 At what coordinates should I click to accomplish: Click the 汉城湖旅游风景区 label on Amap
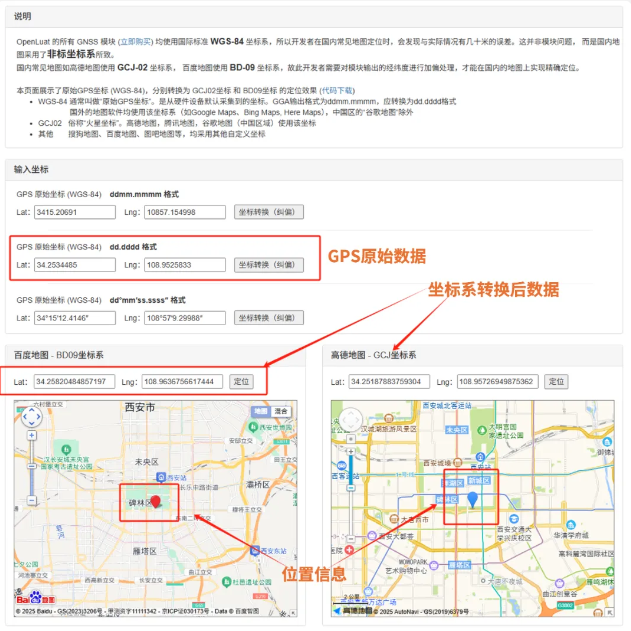pyautogui.click(x=389, y=429)
